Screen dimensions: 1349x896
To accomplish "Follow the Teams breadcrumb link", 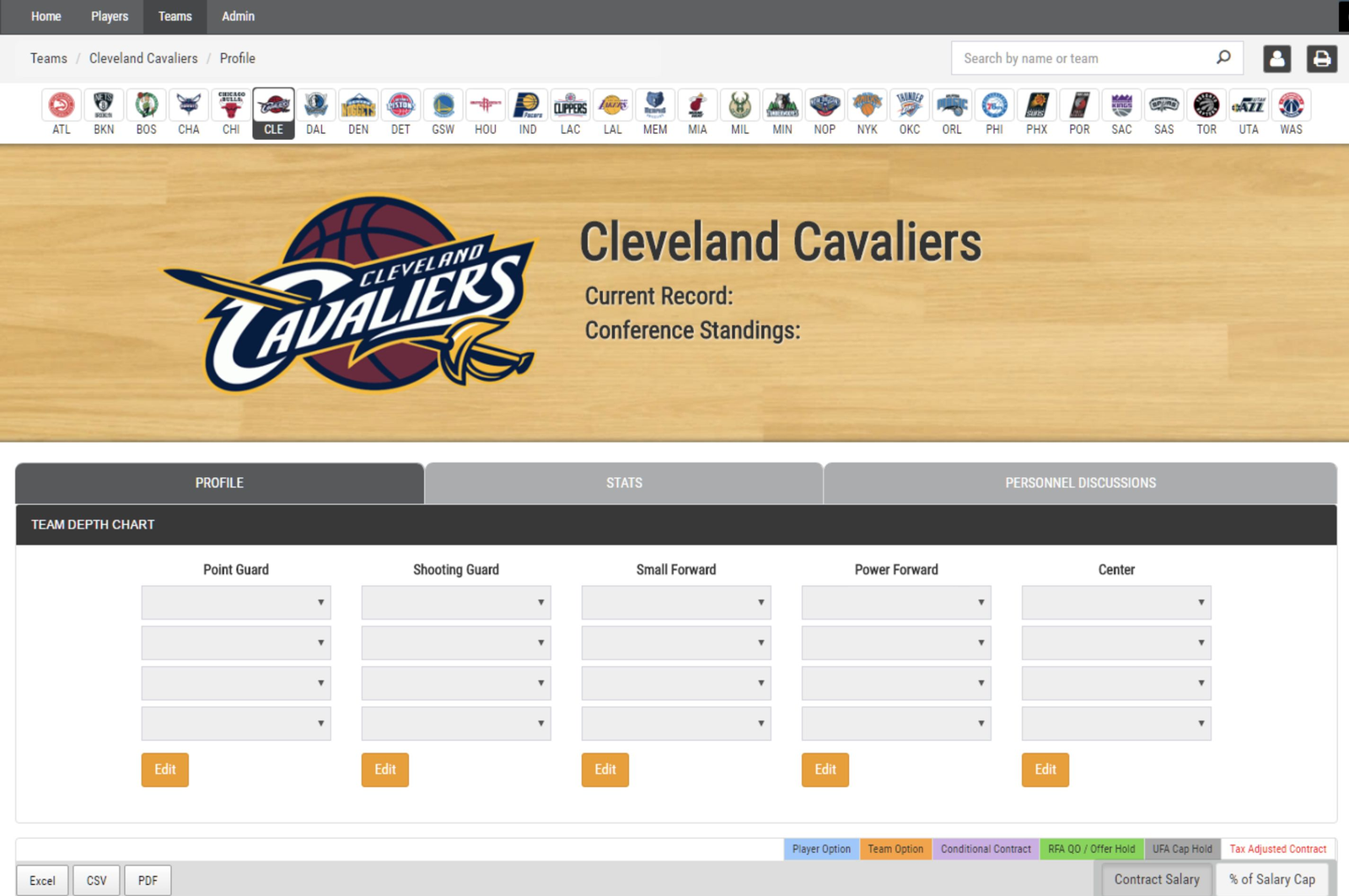I will (49, 58).
